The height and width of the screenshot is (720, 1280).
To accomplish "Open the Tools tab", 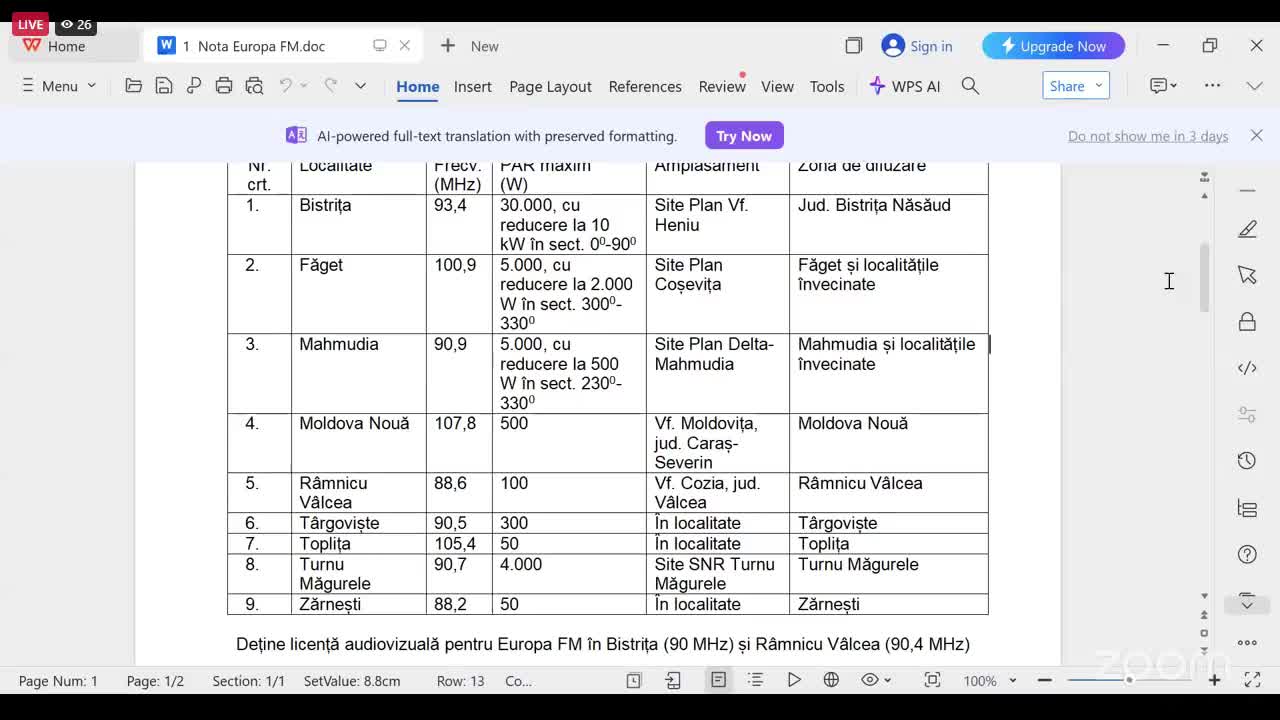I will (827, 86).
